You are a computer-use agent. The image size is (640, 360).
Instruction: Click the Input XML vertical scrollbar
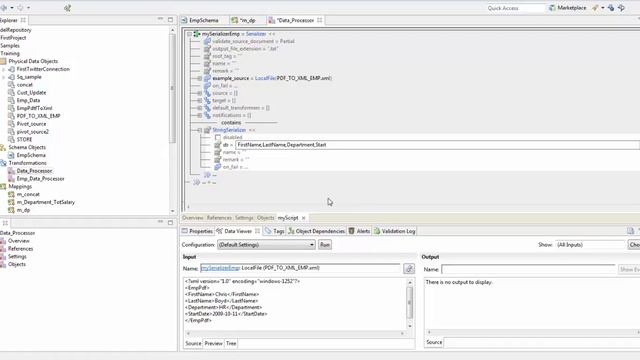click(x=410, y=304)
